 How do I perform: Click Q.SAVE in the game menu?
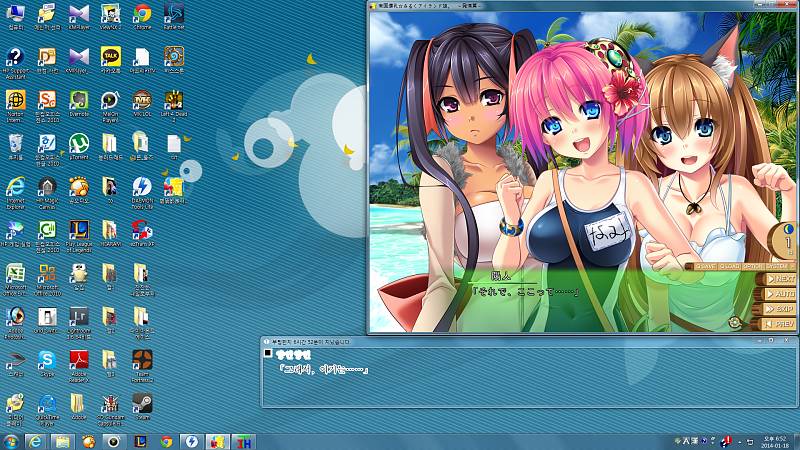pyautogui.click(x=707, y=266)
